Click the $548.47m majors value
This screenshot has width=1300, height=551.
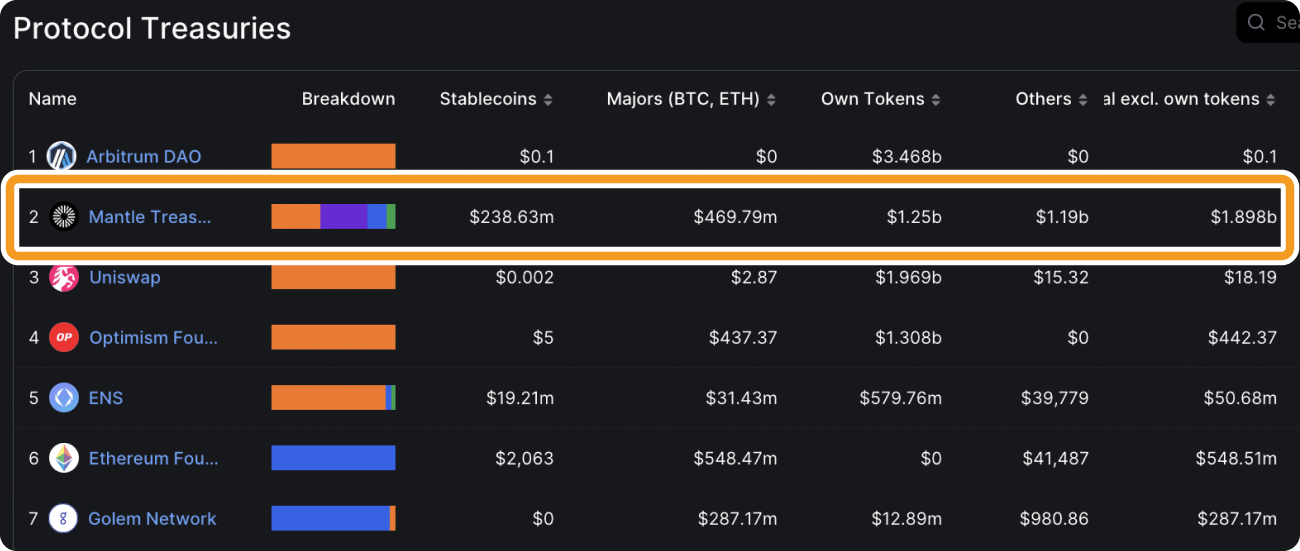point(735,458)
